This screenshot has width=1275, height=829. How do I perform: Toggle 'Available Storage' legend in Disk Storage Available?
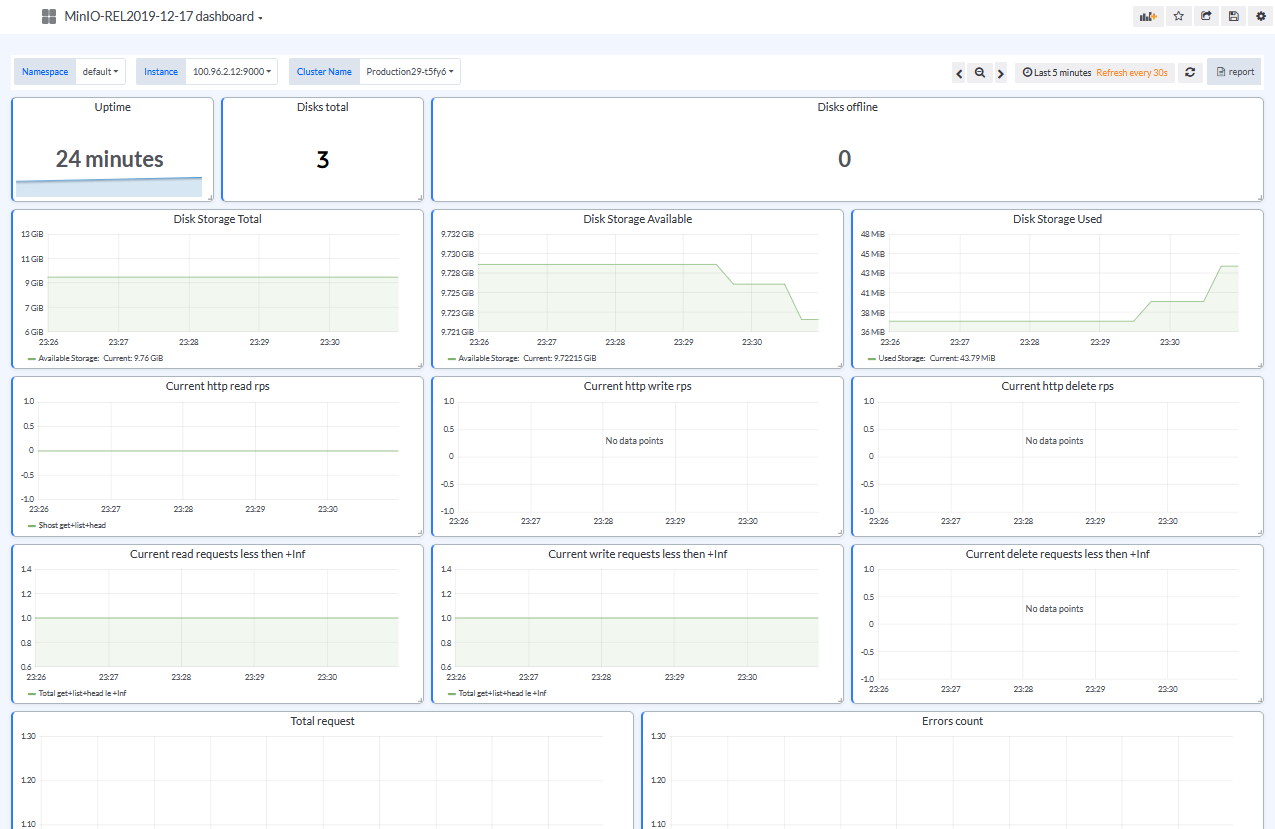489,358
